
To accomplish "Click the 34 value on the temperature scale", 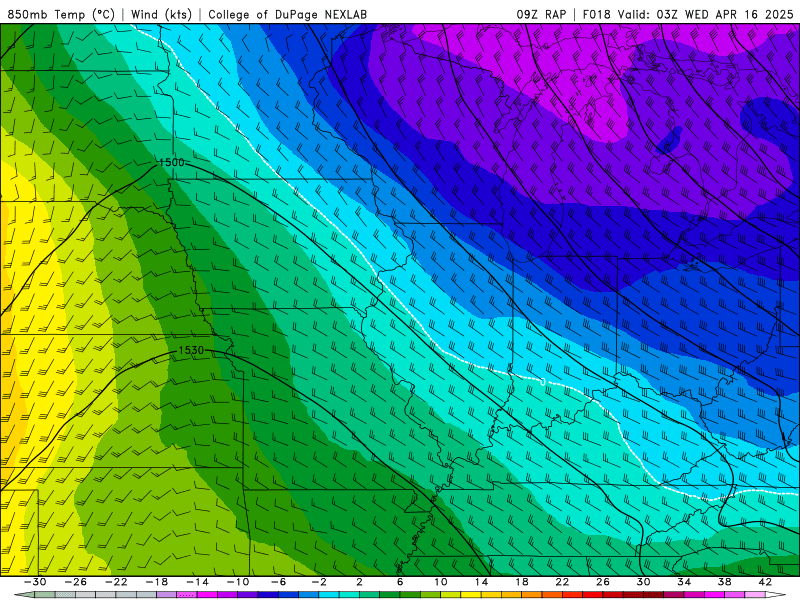I will pos(684,582).
